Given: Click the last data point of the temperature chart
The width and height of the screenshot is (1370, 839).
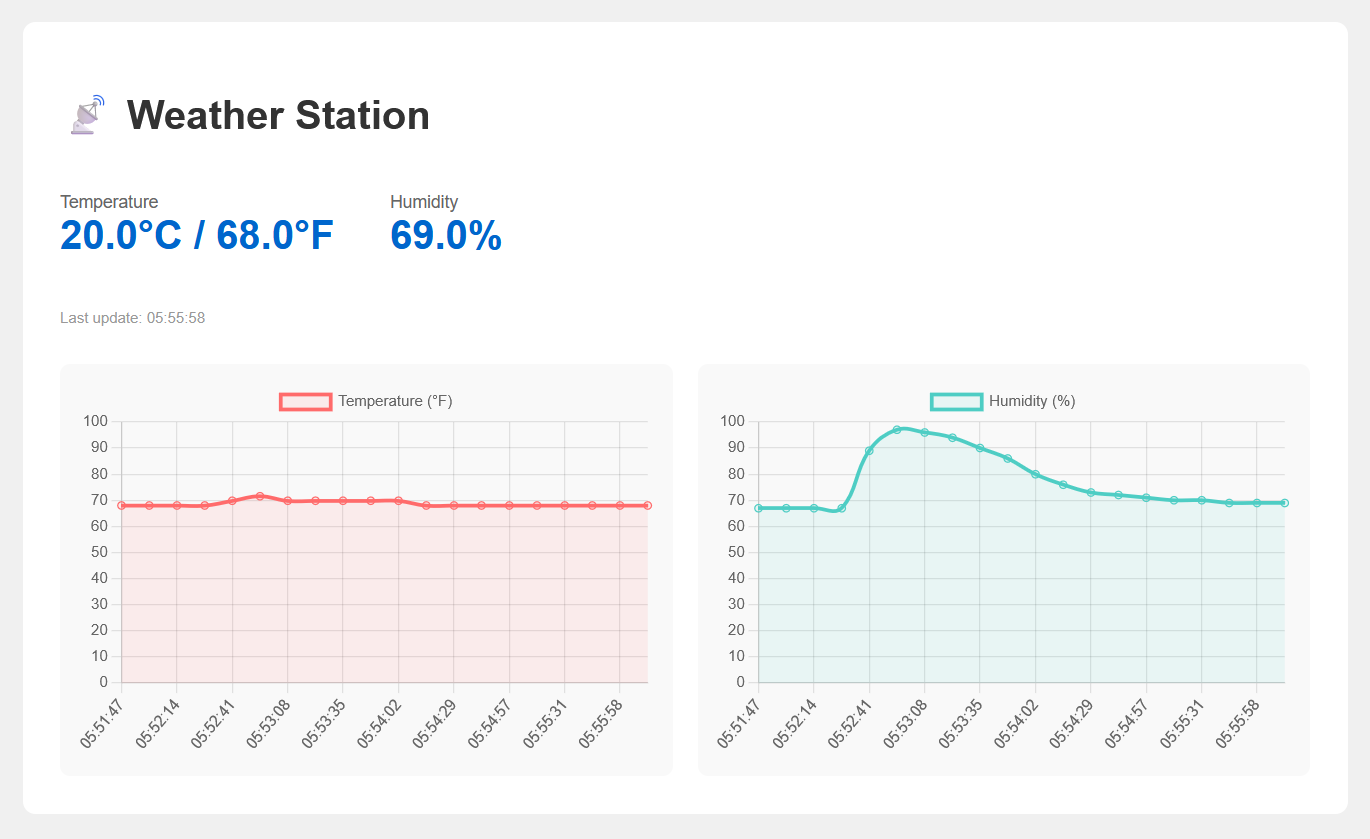Looking at the screenshot, I should tap(648, 505).
